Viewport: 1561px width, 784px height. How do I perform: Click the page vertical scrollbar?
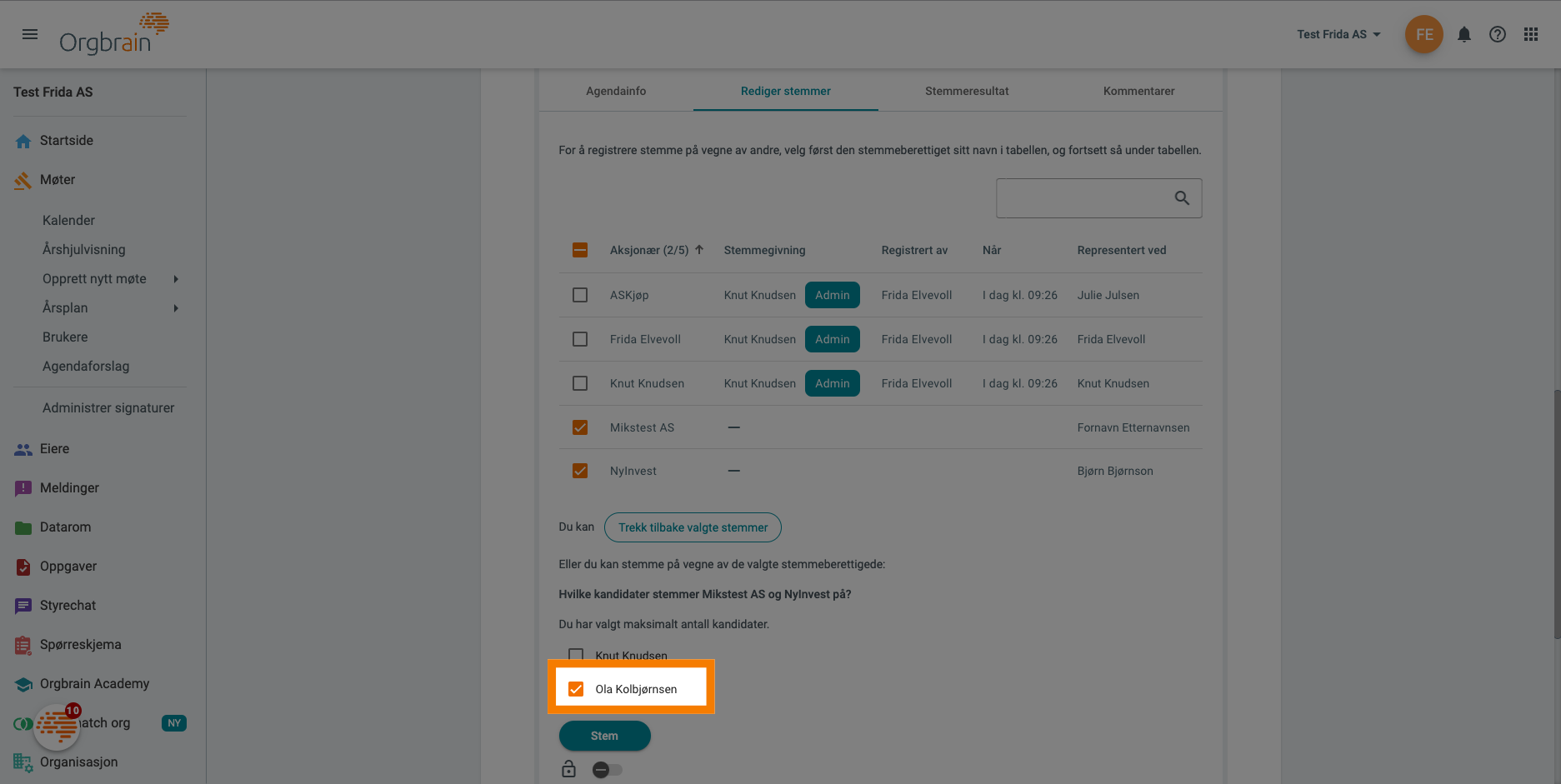point(1556,515)
